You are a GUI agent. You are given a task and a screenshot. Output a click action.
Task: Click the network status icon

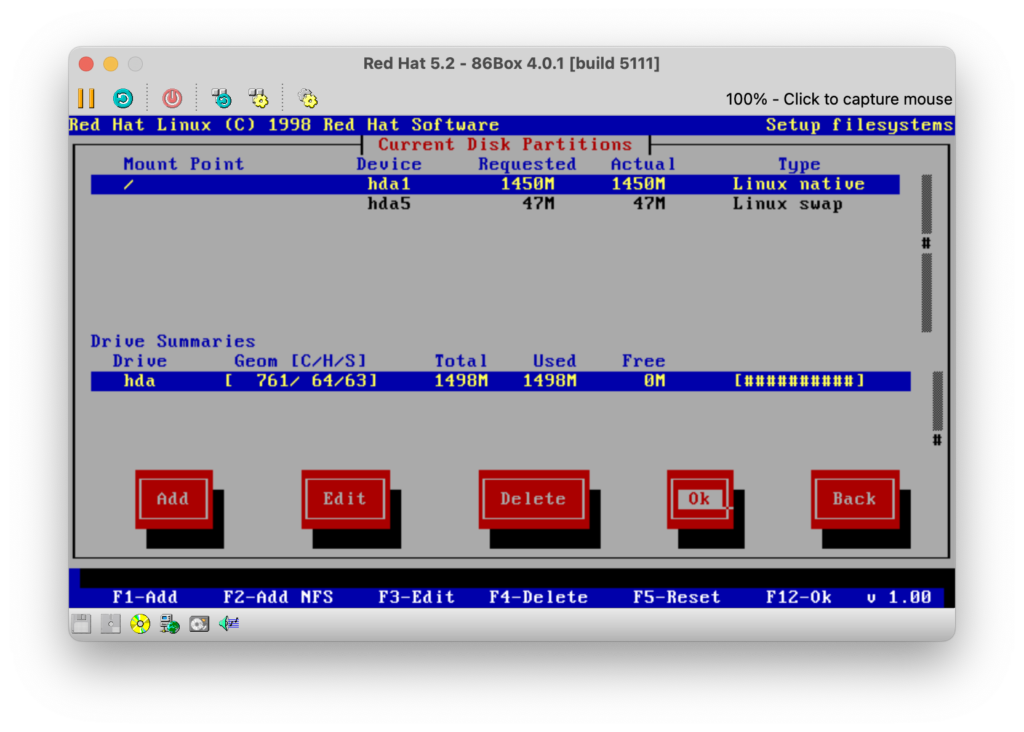click(x=169, y=624)
